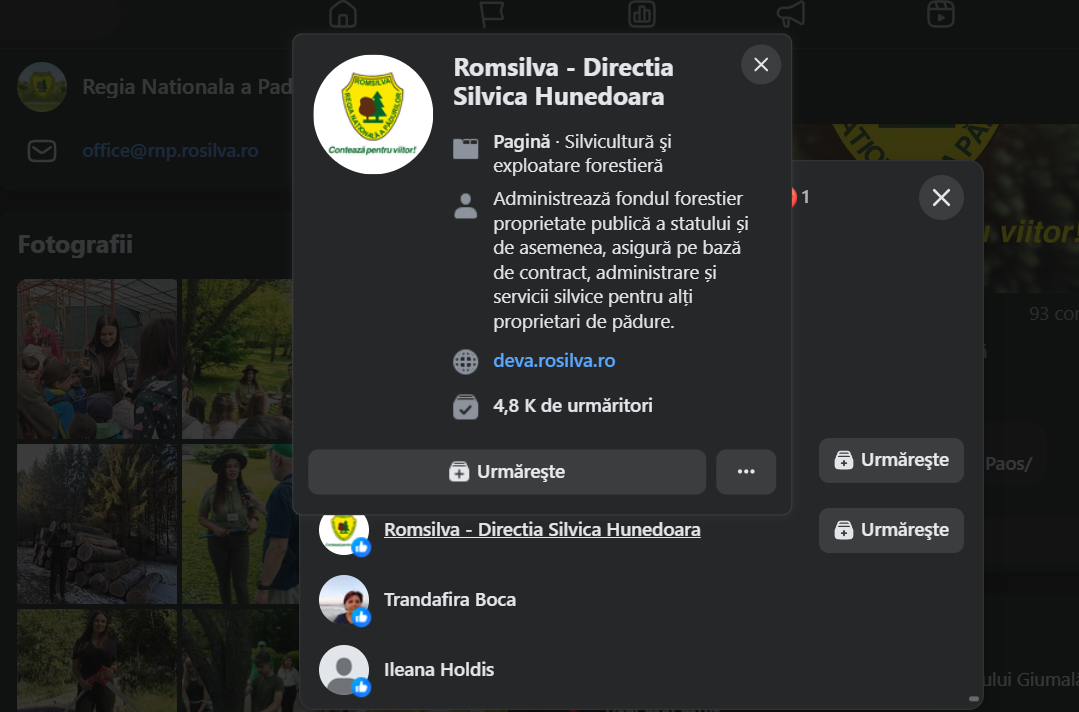Close the reactions list dialog
The width and height of the screenshot is (1079, 712).
tap(941, 198)
